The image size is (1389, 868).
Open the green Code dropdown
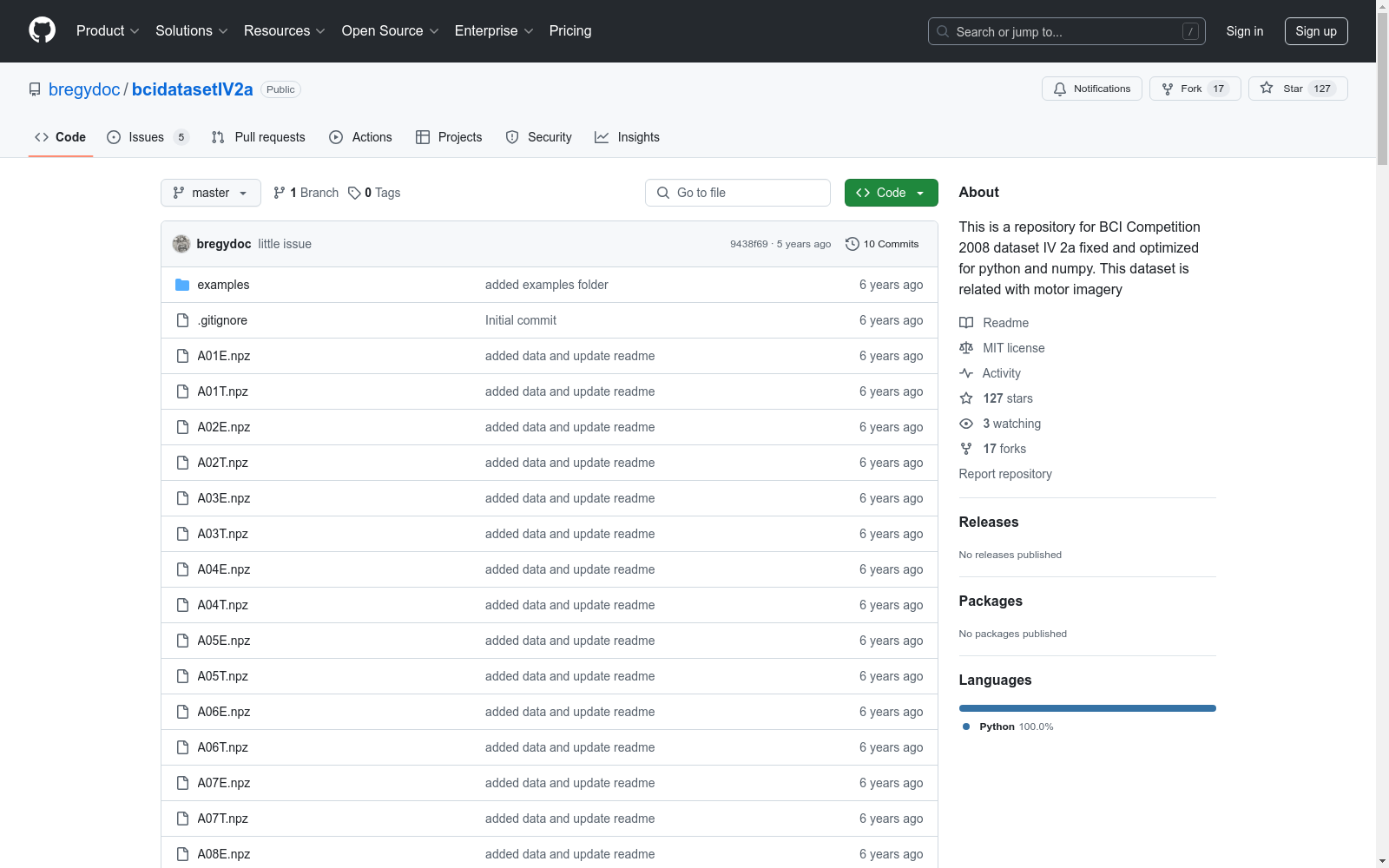pos(891,193)
